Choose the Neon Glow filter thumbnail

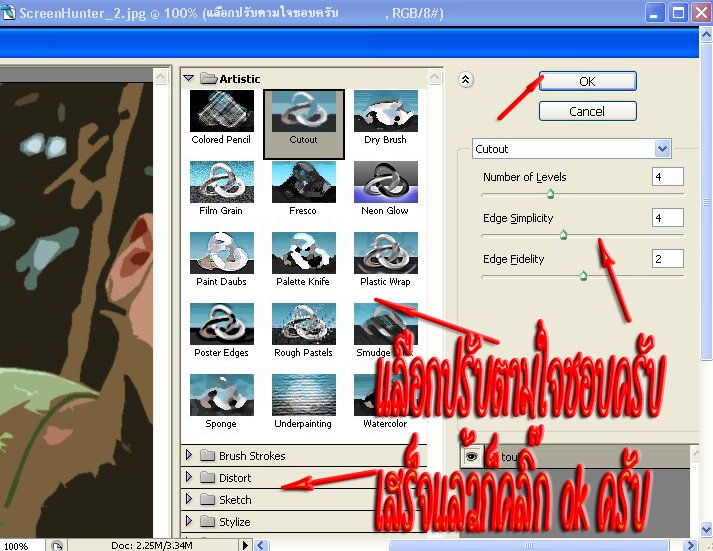[x=386, y=182]
